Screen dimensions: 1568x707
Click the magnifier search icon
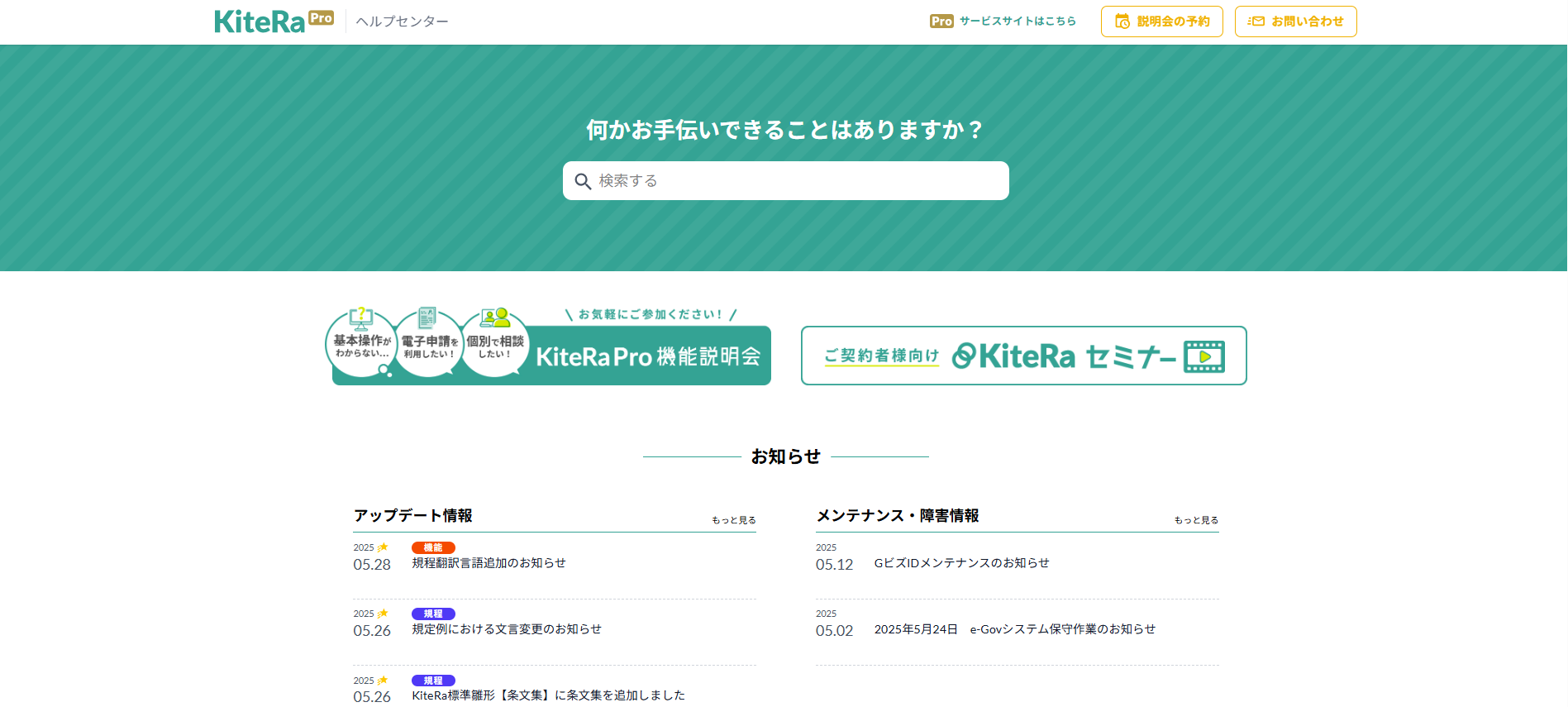583,181
